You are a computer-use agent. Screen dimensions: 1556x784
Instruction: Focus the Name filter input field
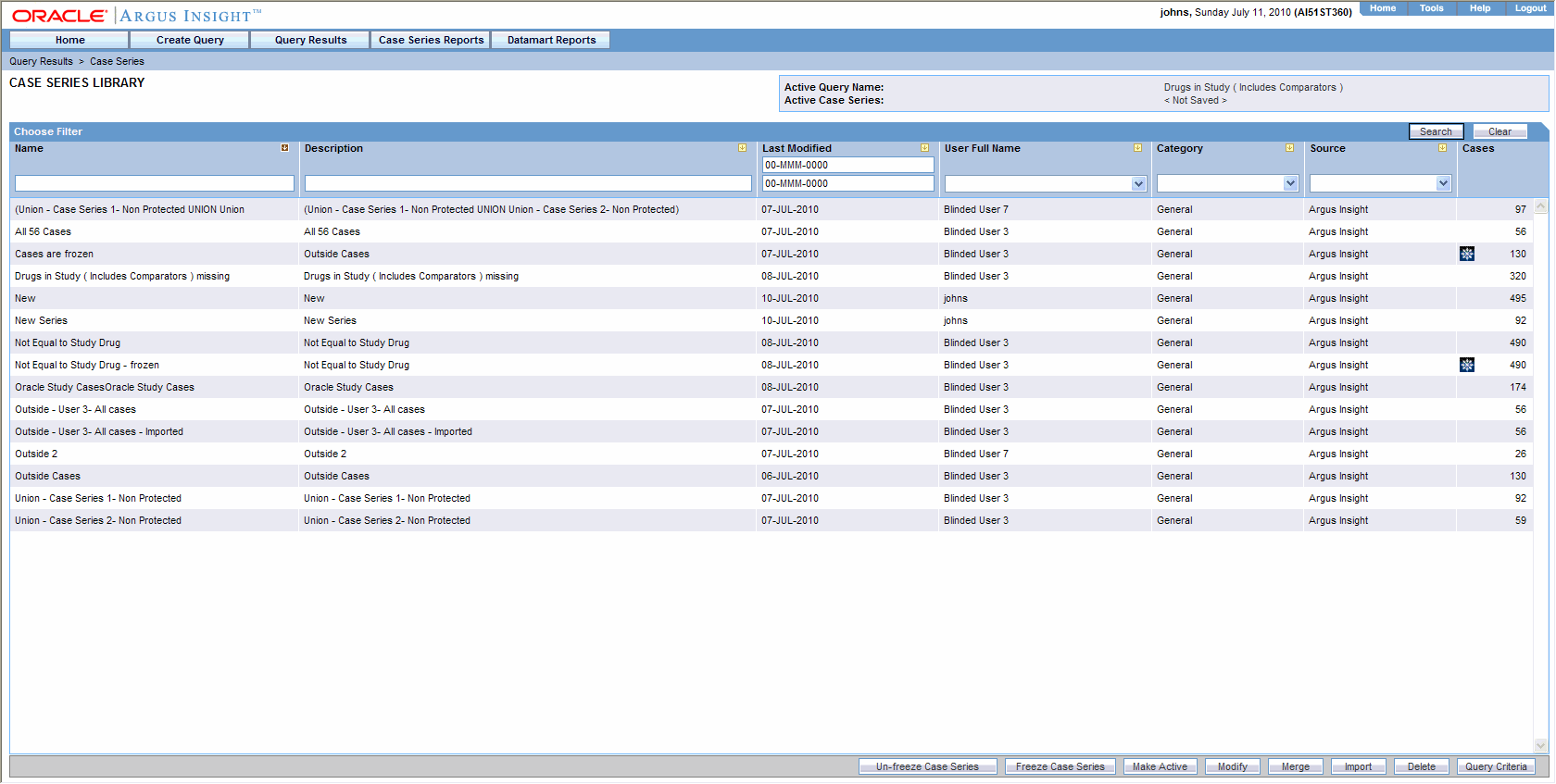pyautogui.click(x=155, y=183)
